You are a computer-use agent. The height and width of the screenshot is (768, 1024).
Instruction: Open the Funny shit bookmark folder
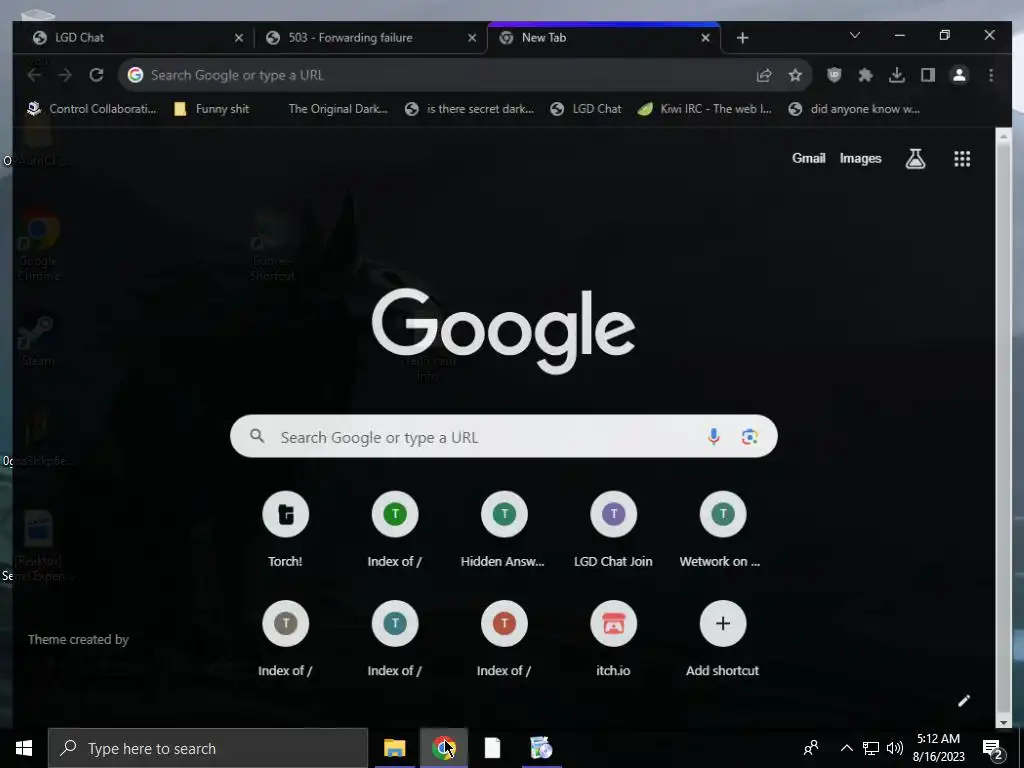coord(212,109)
